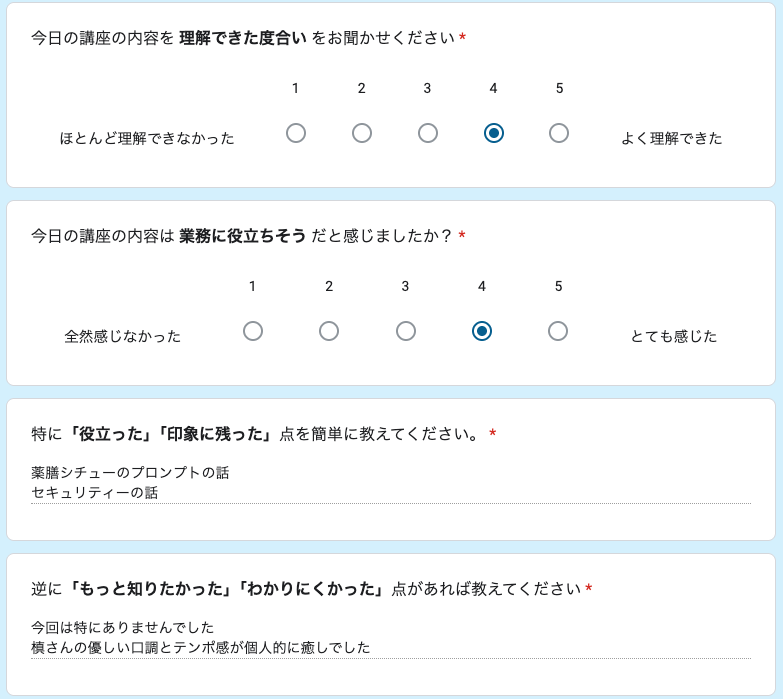Viewport: 783px width, 699px height.
Task: Click the answer field containing 薬膳シチューのプロンプトの話
Action: [x=390, y=483]
